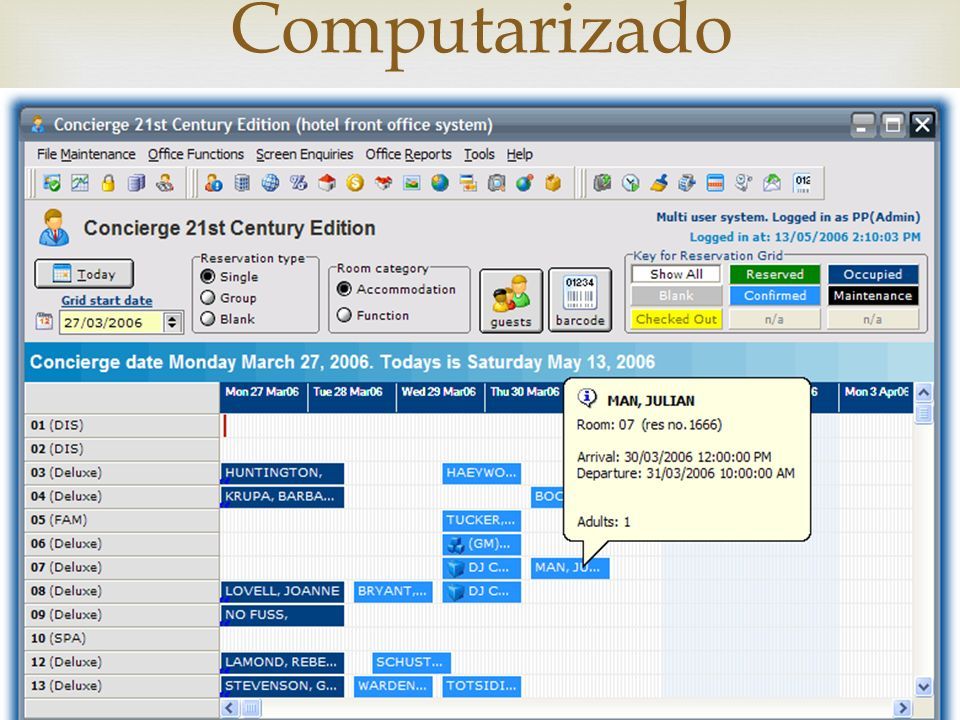Select the HUNTINGTON reservation in room 03

282,473
